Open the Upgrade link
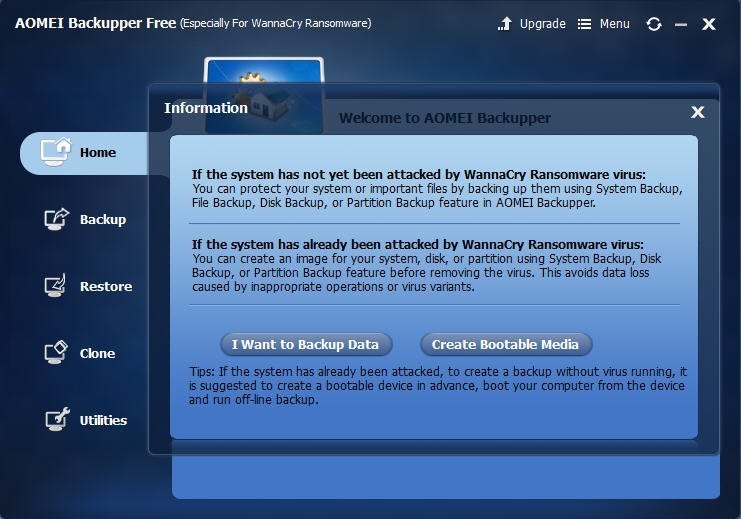Screen dimensions: 741x519 pyautogui.click(x=542, y=24)
